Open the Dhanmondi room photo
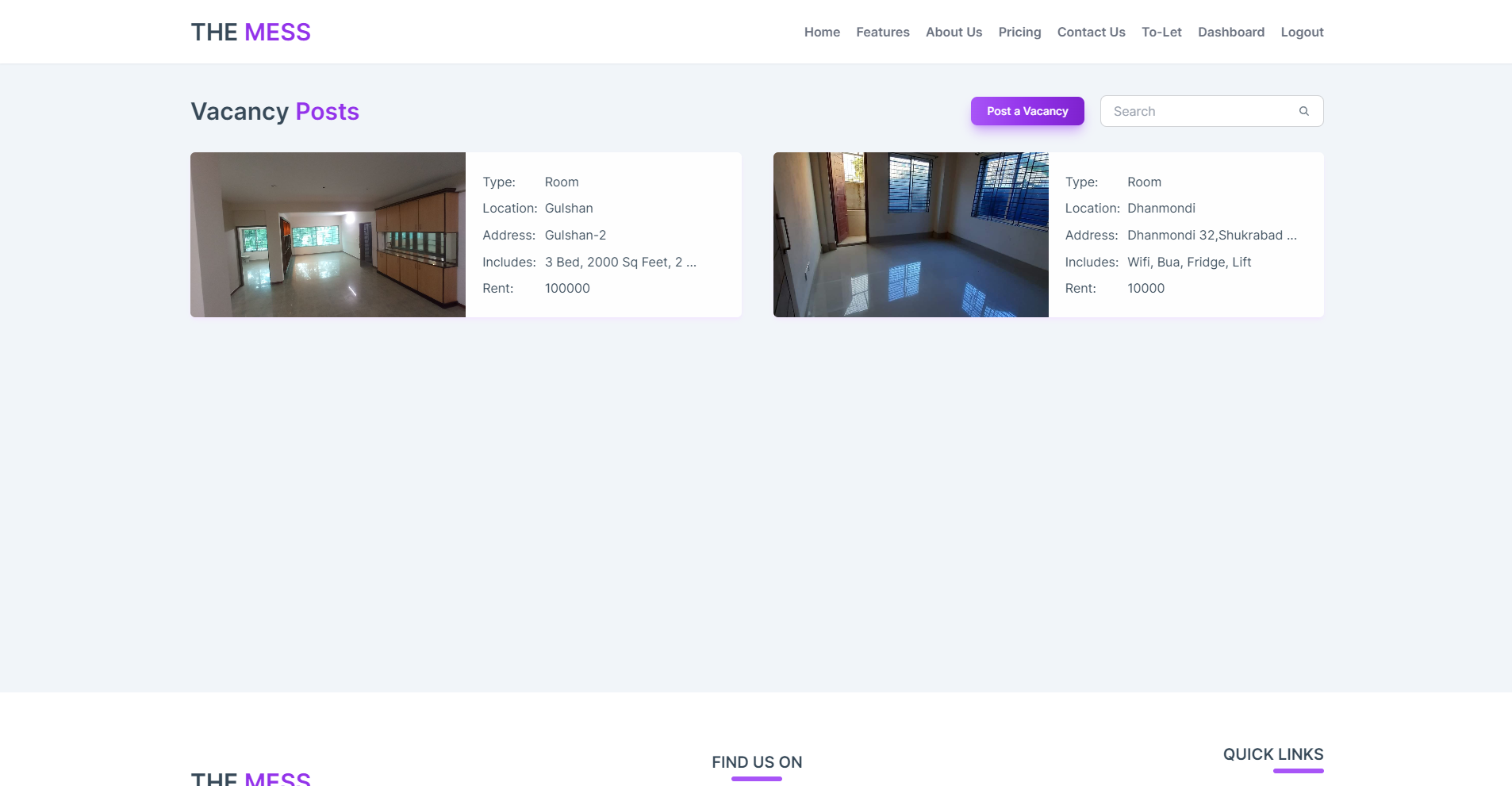 (911, 235)
